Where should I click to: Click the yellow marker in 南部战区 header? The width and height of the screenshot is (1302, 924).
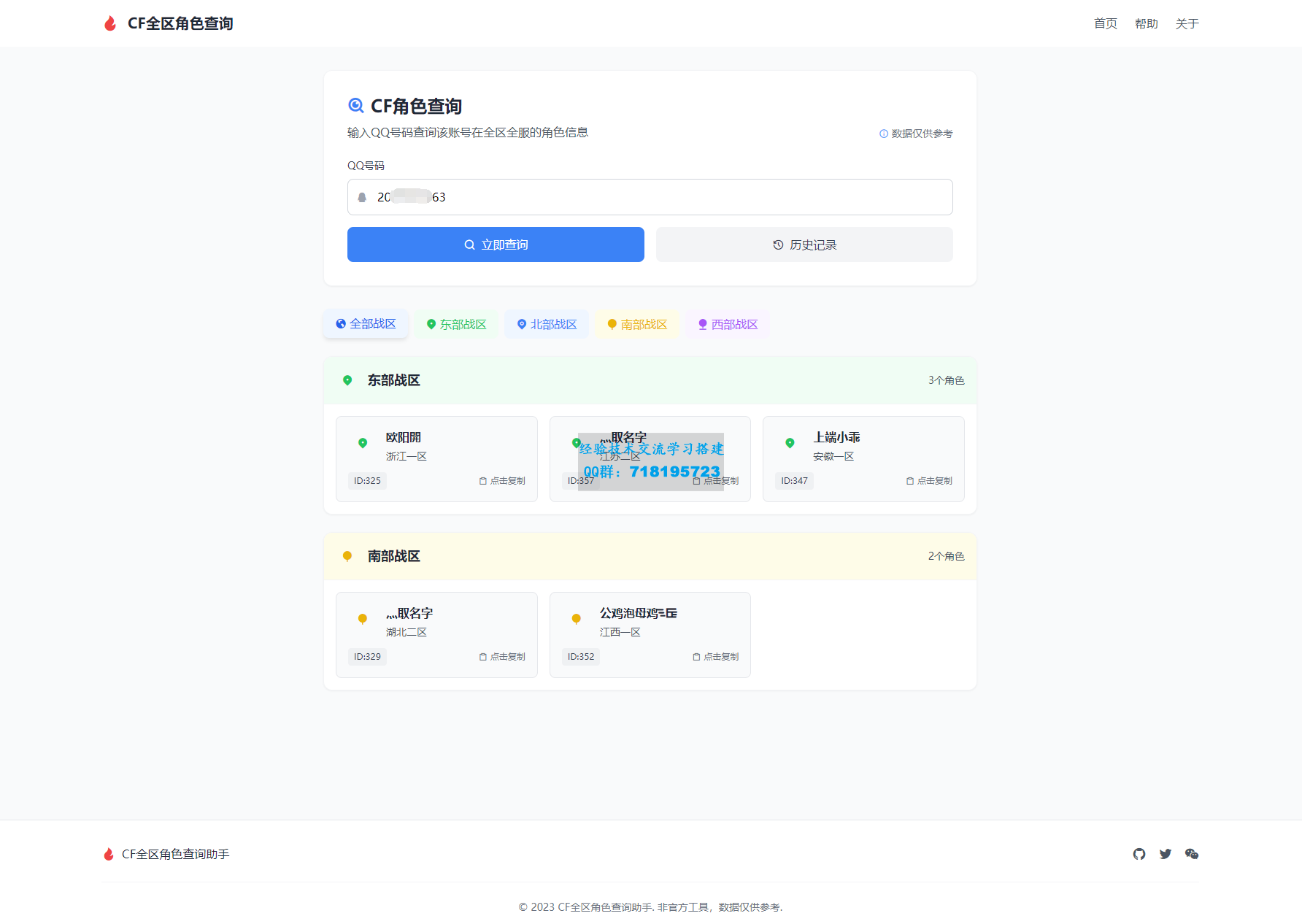[x=347, y=556]
